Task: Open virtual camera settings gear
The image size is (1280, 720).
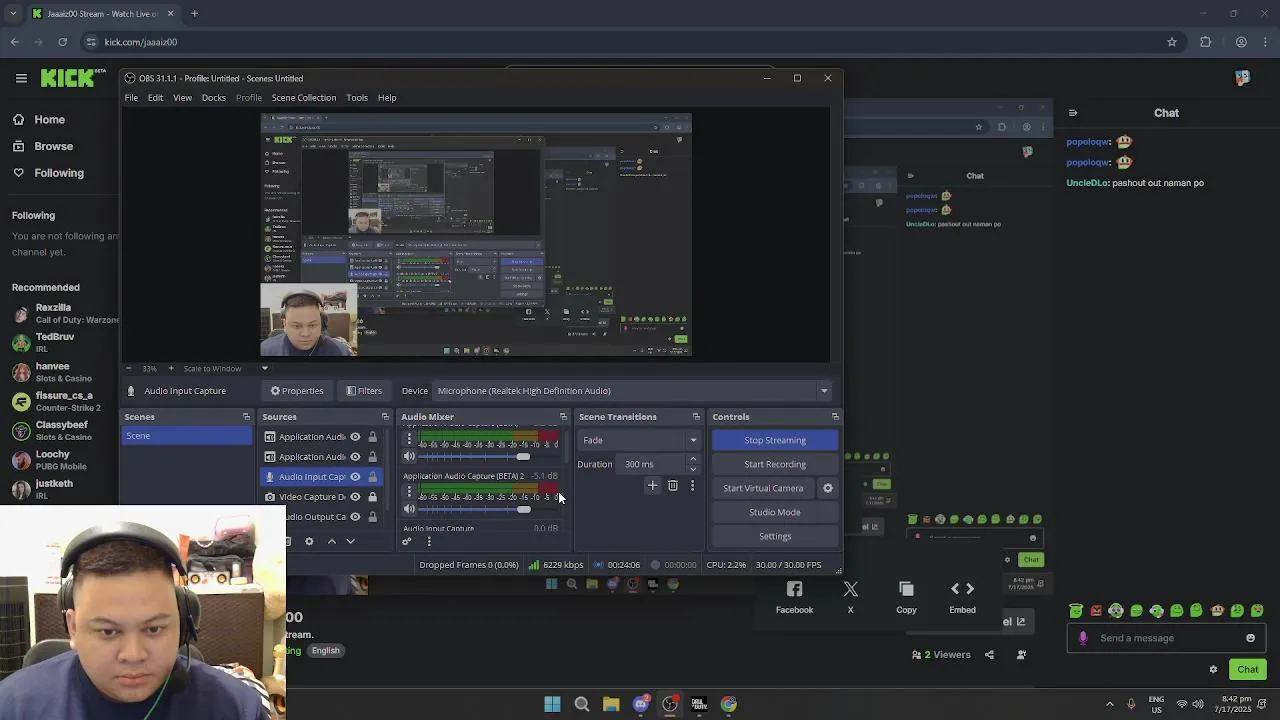Action: pyautogui.click(x=828, y=488)
